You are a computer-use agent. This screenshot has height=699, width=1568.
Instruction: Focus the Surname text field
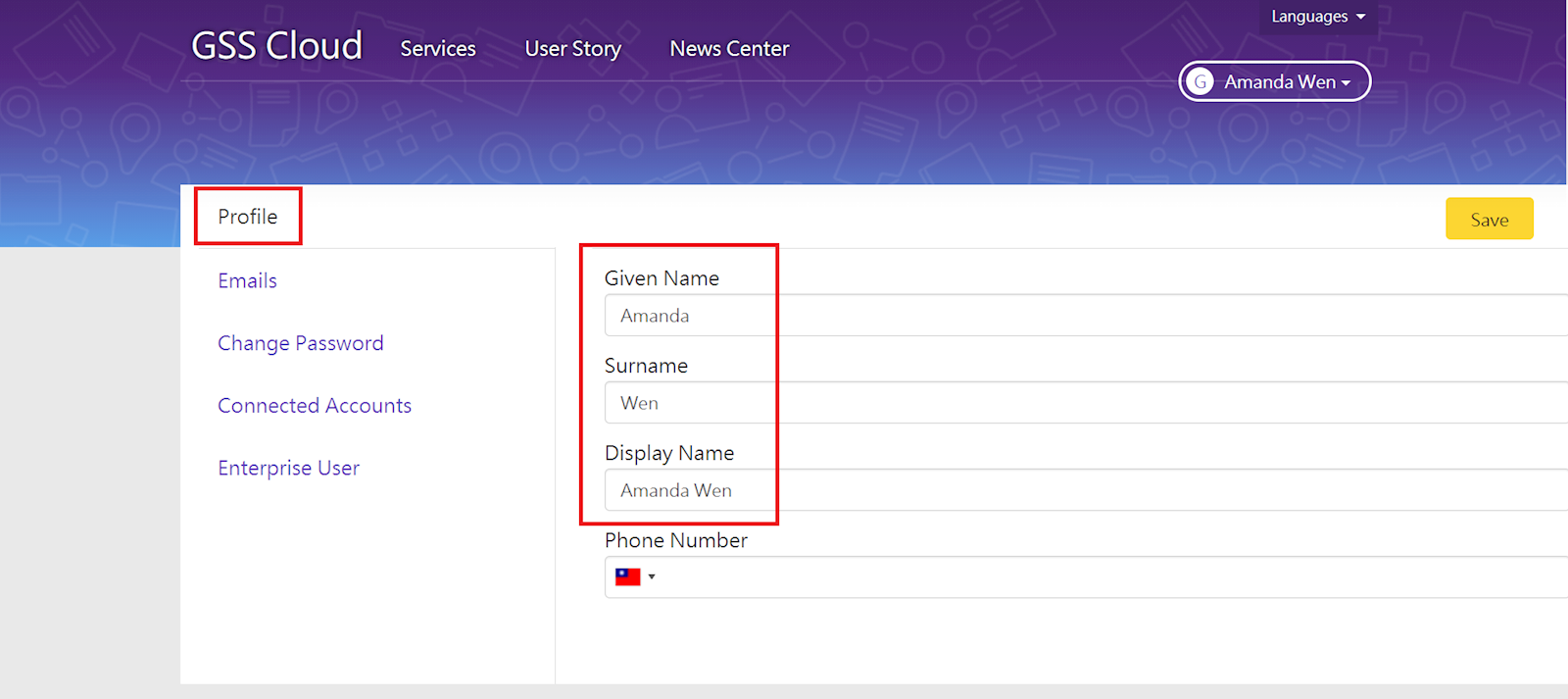coord(1078,403)
